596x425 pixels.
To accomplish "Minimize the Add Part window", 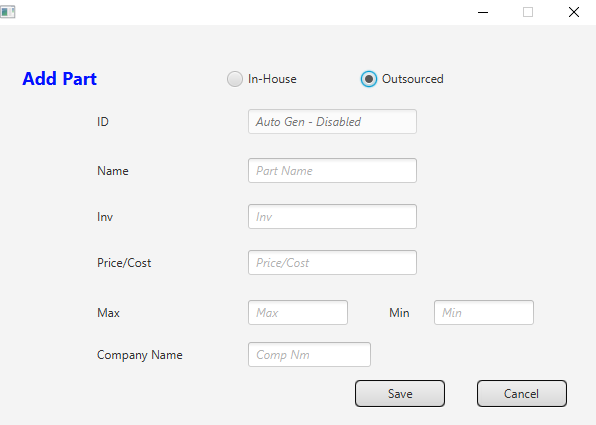I will pos(483,12).
